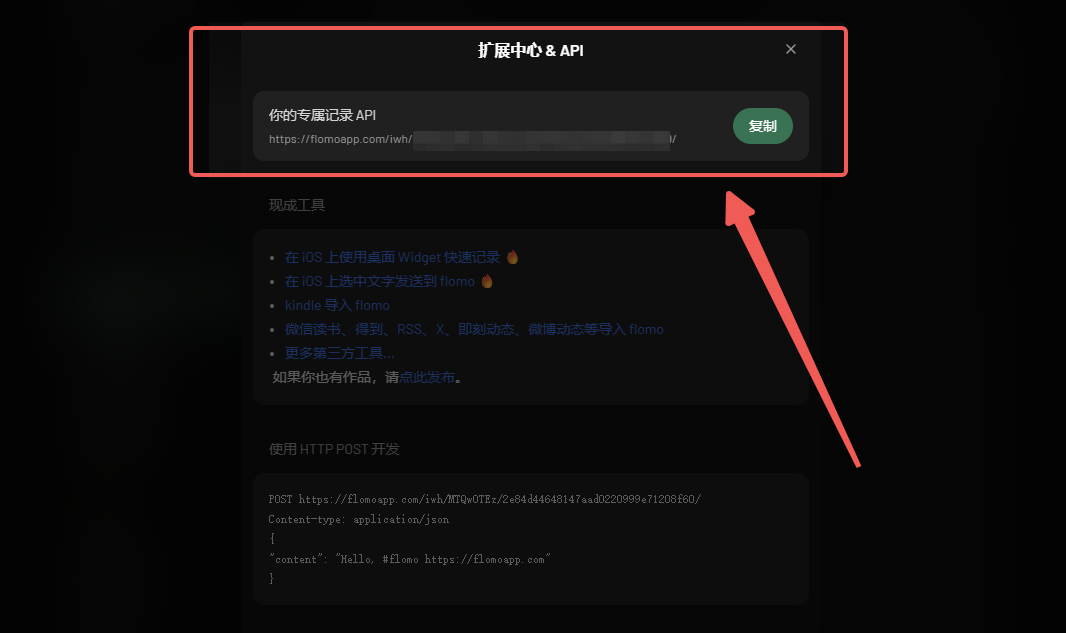Click the blurred token part of the API URL

(541, 140)
